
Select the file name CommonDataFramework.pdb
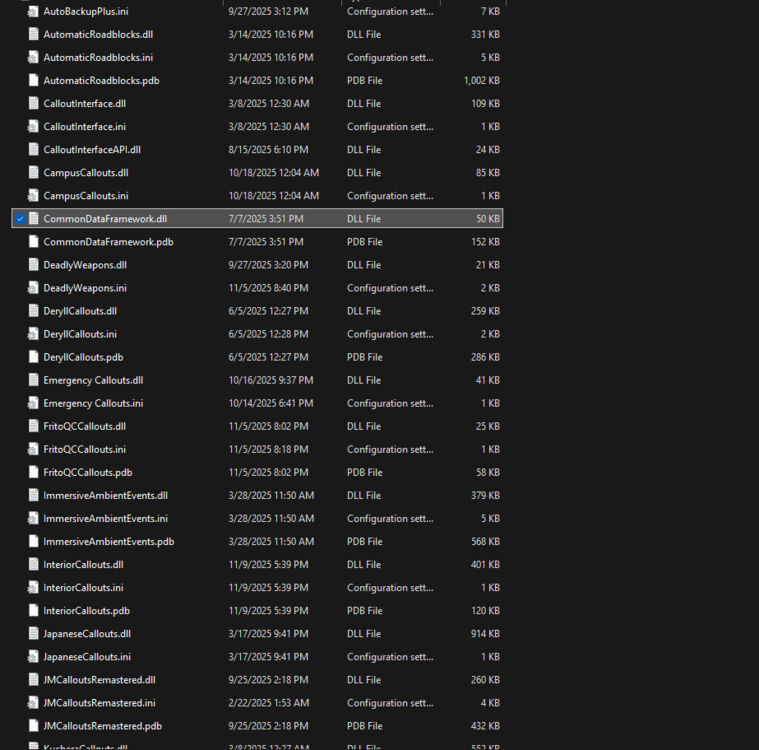tap(108, 242)
